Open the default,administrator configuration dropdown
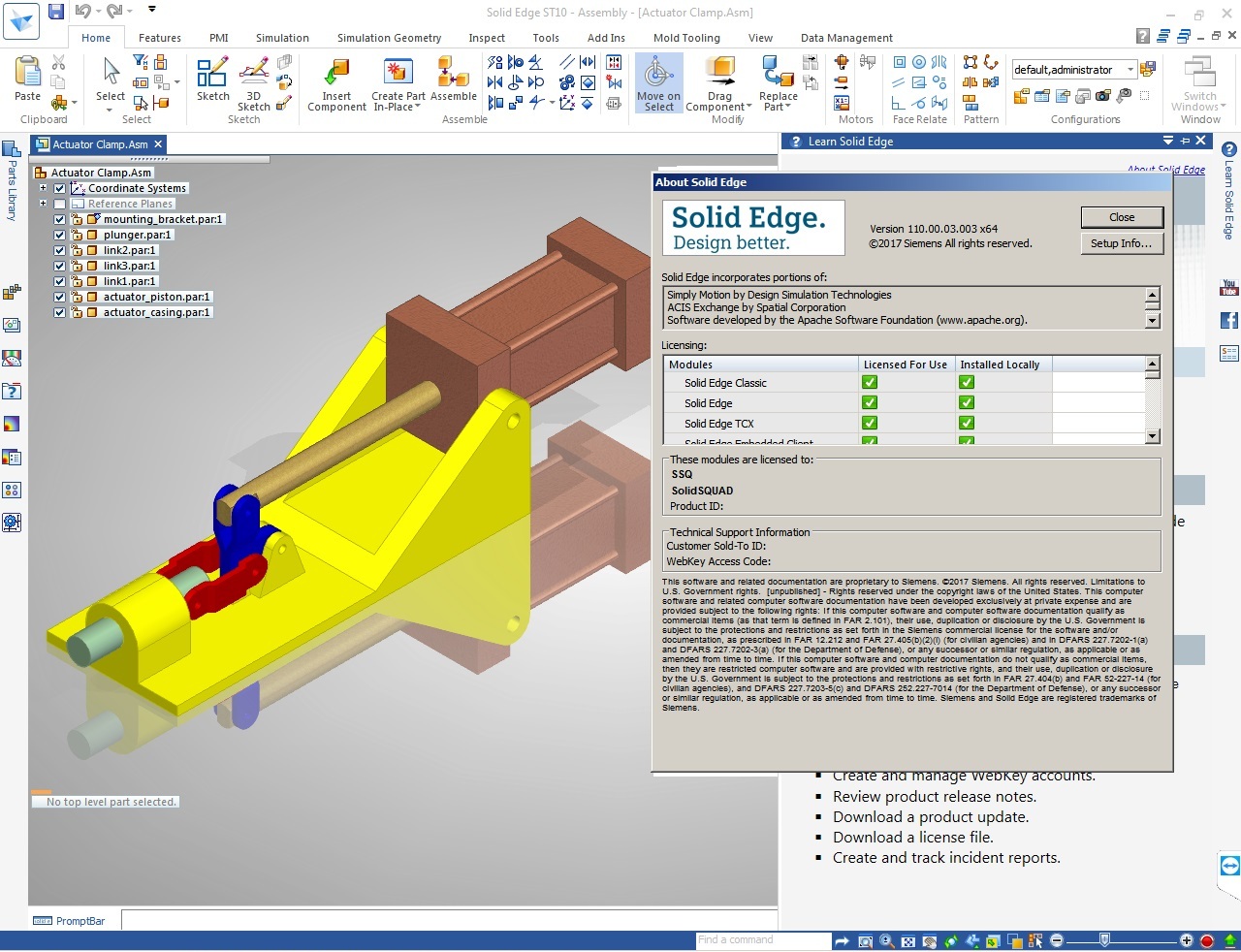 1130,70
